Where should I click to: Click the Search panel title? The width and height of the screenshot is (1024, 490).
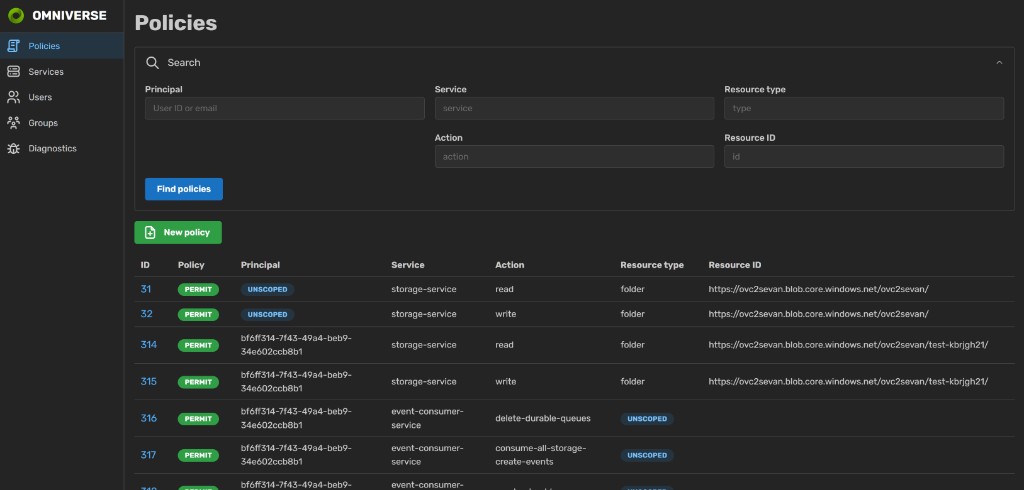[x=184, y=63]
